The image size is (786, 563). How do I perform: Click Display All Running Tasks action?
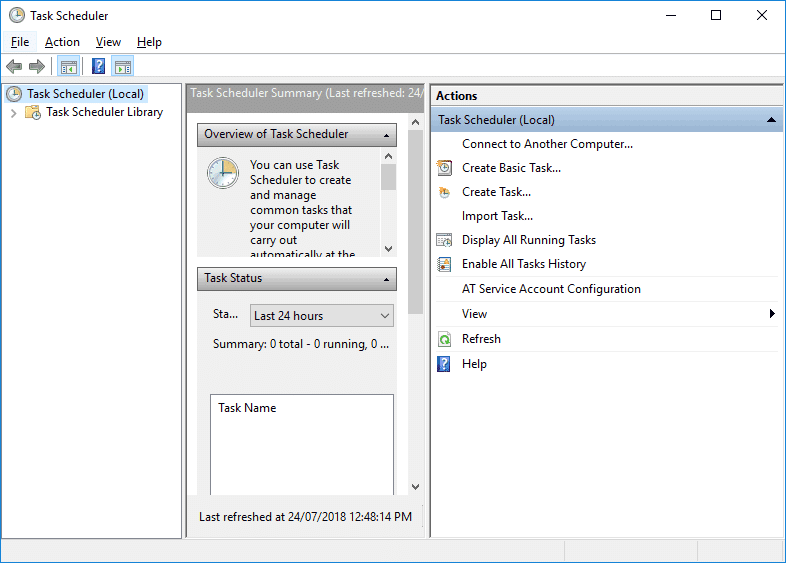coord(529,240)
